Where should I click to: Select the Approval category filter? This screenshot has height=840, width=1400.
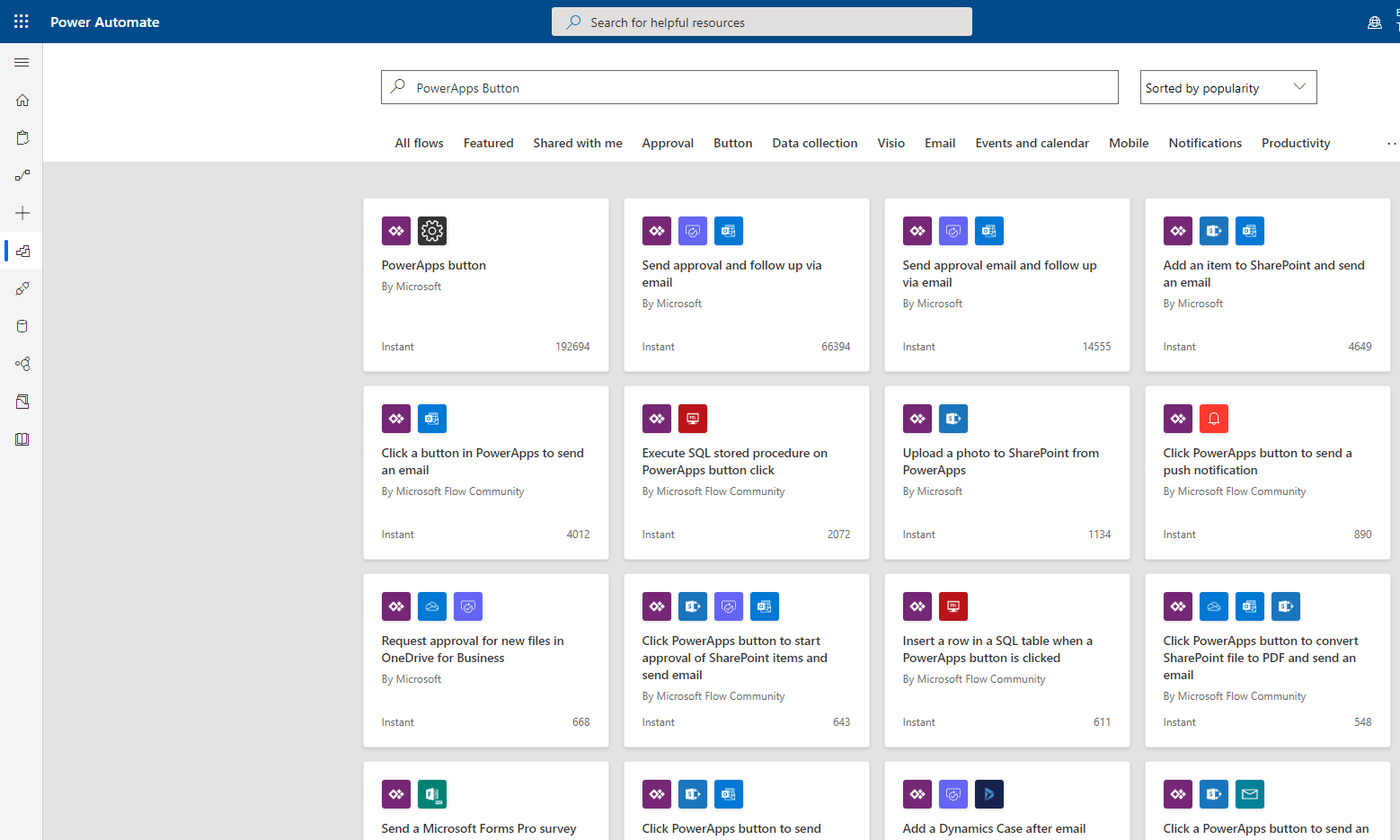click(668, 143)
